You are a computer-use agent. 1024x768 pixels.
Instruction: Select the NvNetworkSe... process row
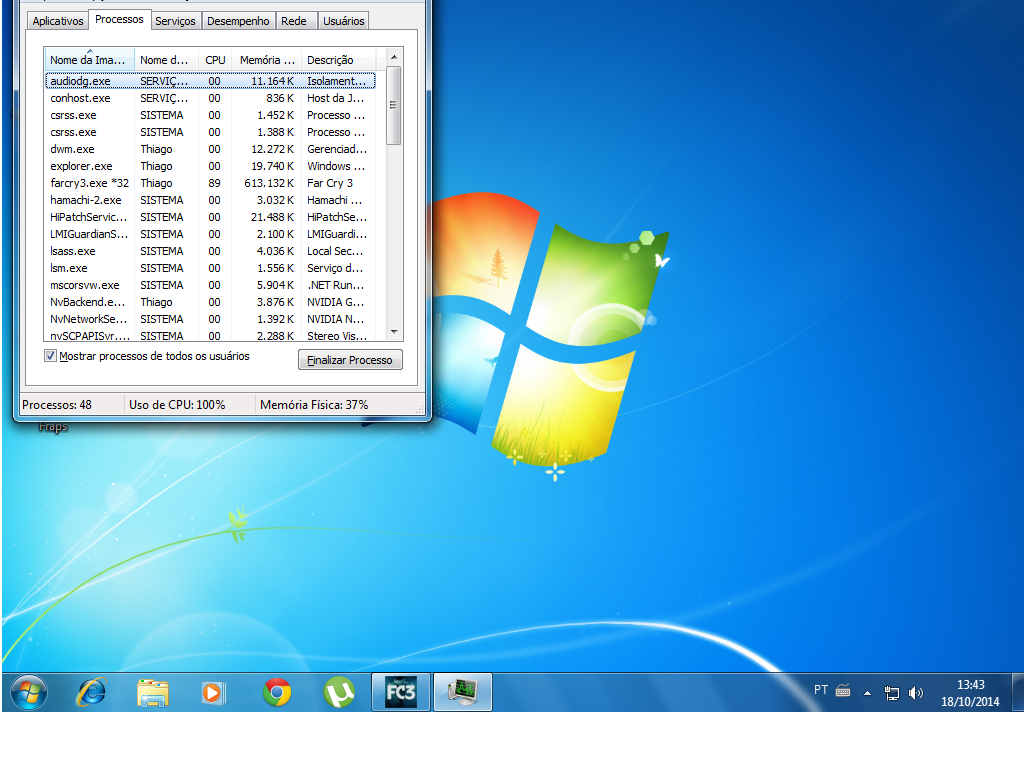[210, 319]
